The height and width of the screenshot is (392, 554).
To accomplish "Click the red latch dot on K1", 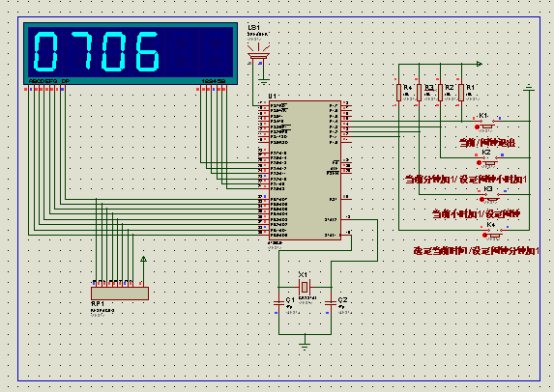I will pyautogui.click(x=477, y=127).
